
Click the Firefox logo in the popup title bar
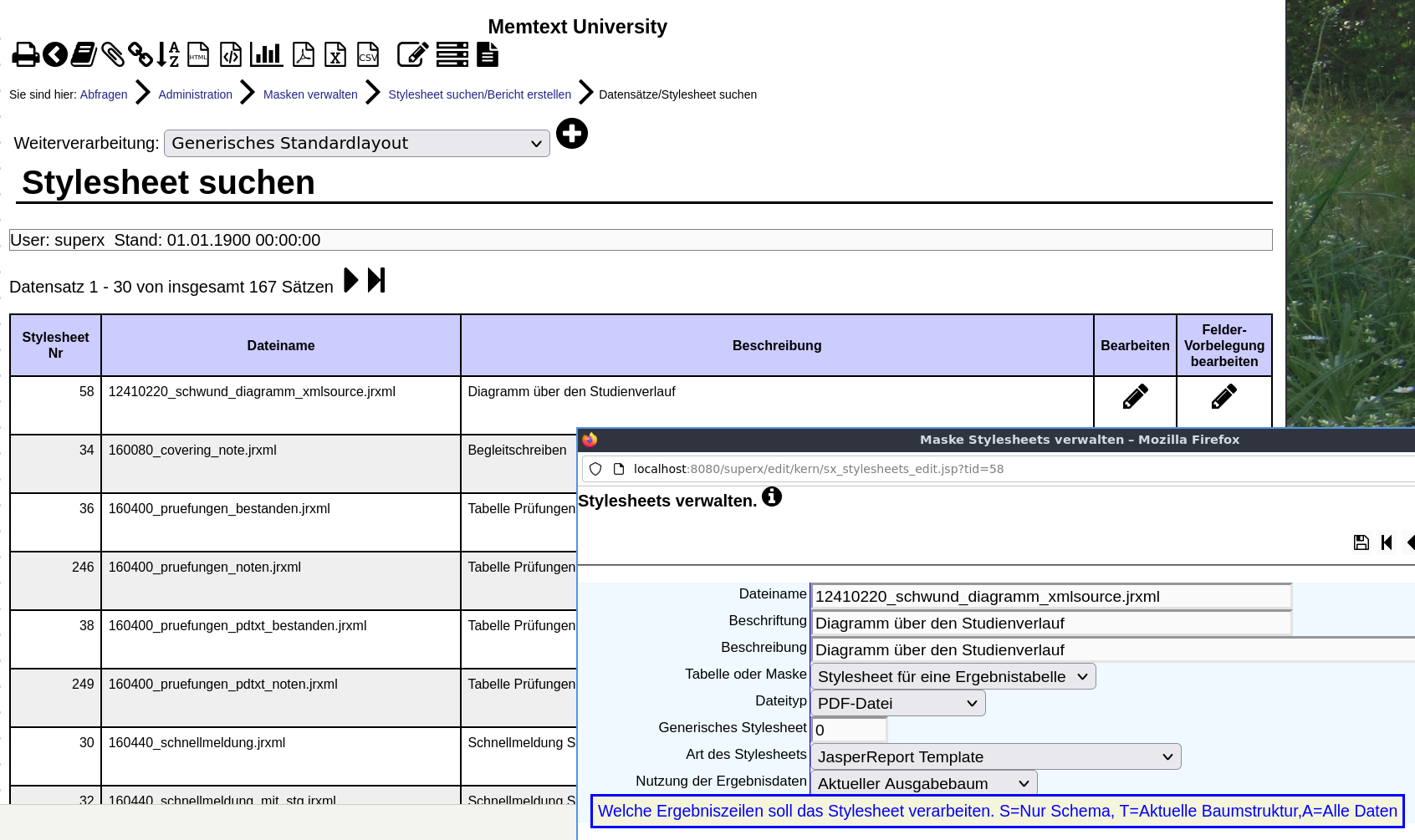[x=590, y=440]
